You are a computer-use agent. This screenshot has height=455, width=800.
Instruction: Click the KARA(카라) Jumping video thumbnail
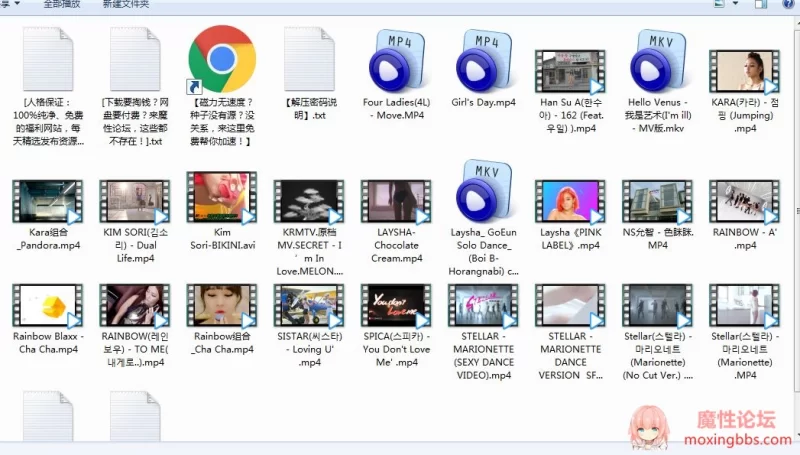pos(744,71)
